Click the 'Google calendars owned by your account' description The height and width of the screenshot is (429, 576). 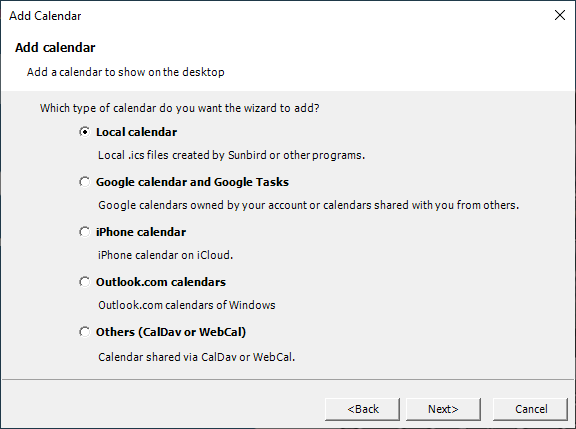309,205
